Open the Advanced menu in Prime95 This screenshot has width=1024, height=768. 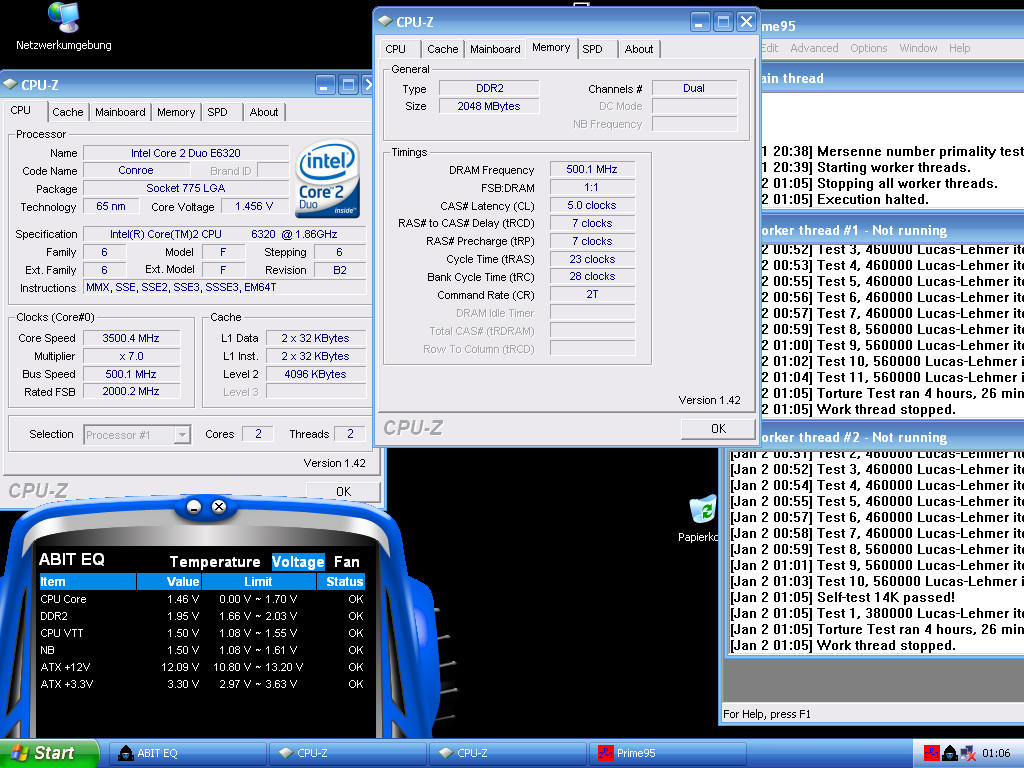pos(814,48)
